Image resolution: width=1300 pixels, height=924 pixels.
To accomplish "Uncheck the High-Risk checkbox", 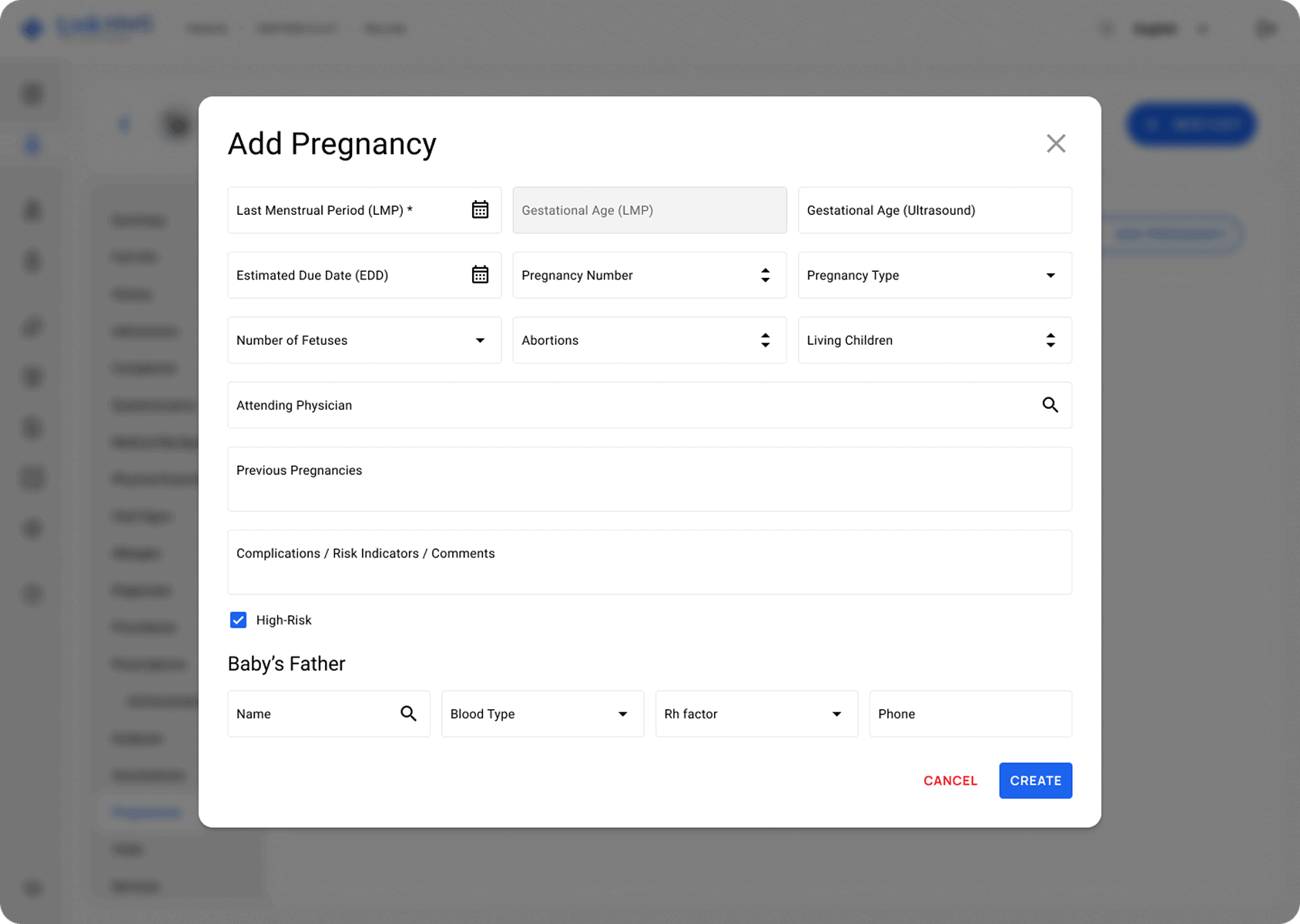I will (238, 620).
